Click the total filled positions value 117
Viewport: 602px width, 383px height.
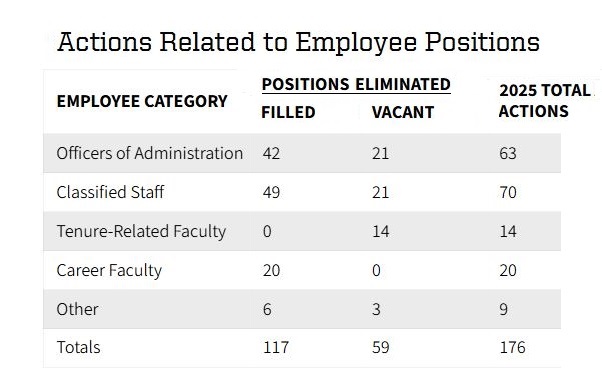(276, 347)
